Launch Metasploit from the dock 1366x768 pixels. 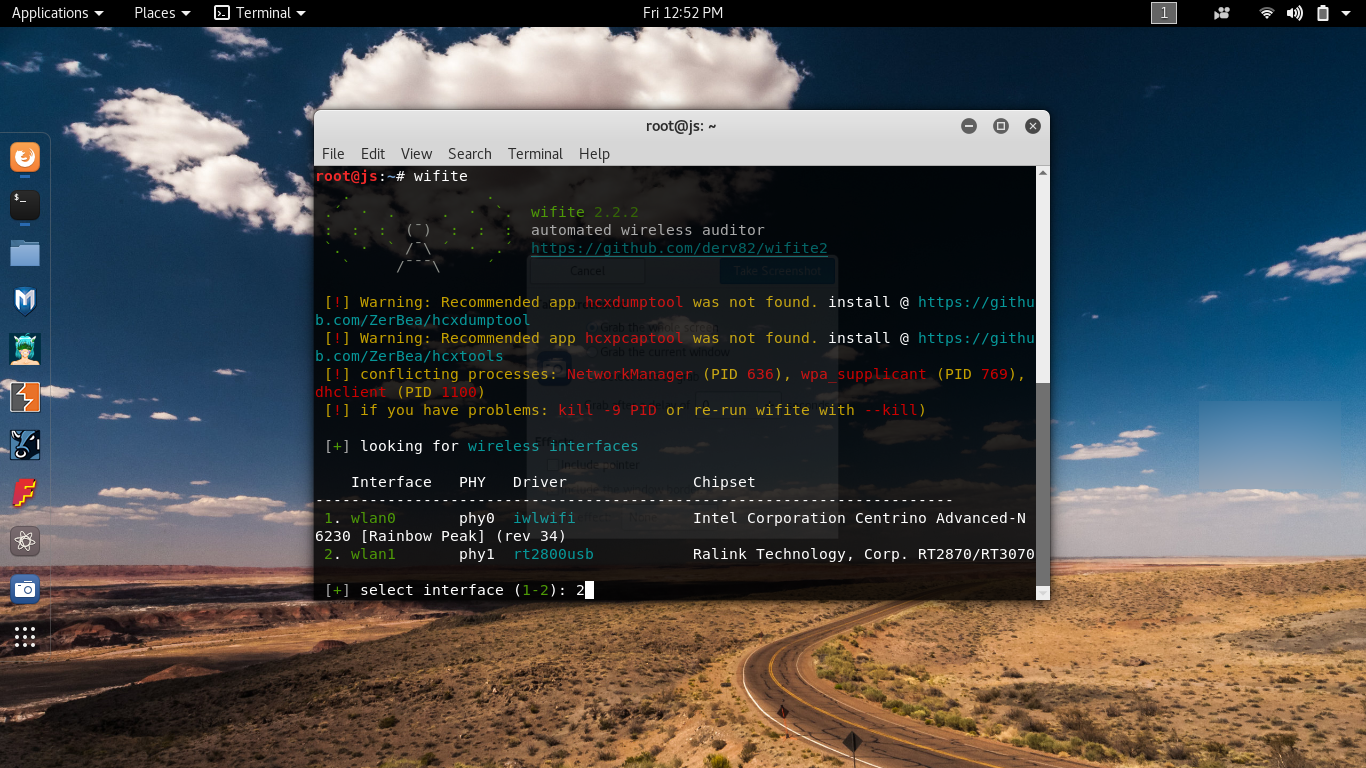(x=25, y=301)
